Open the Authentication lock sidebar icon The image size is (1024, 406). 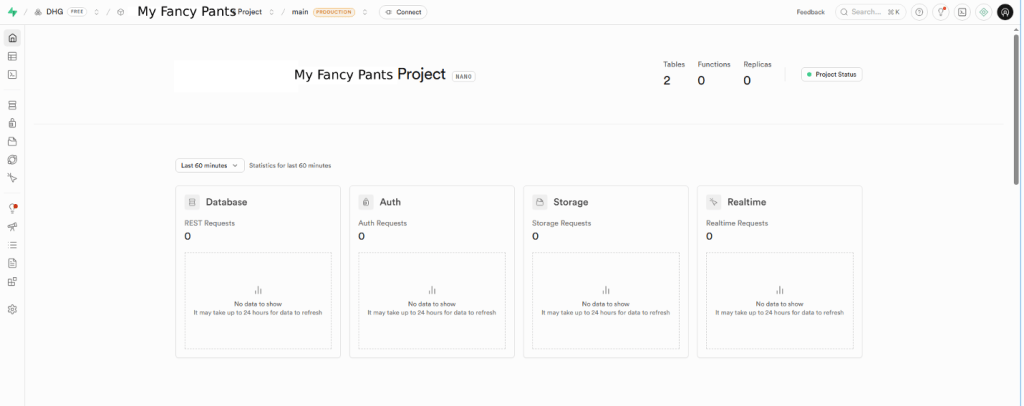(x=12, y=123)
